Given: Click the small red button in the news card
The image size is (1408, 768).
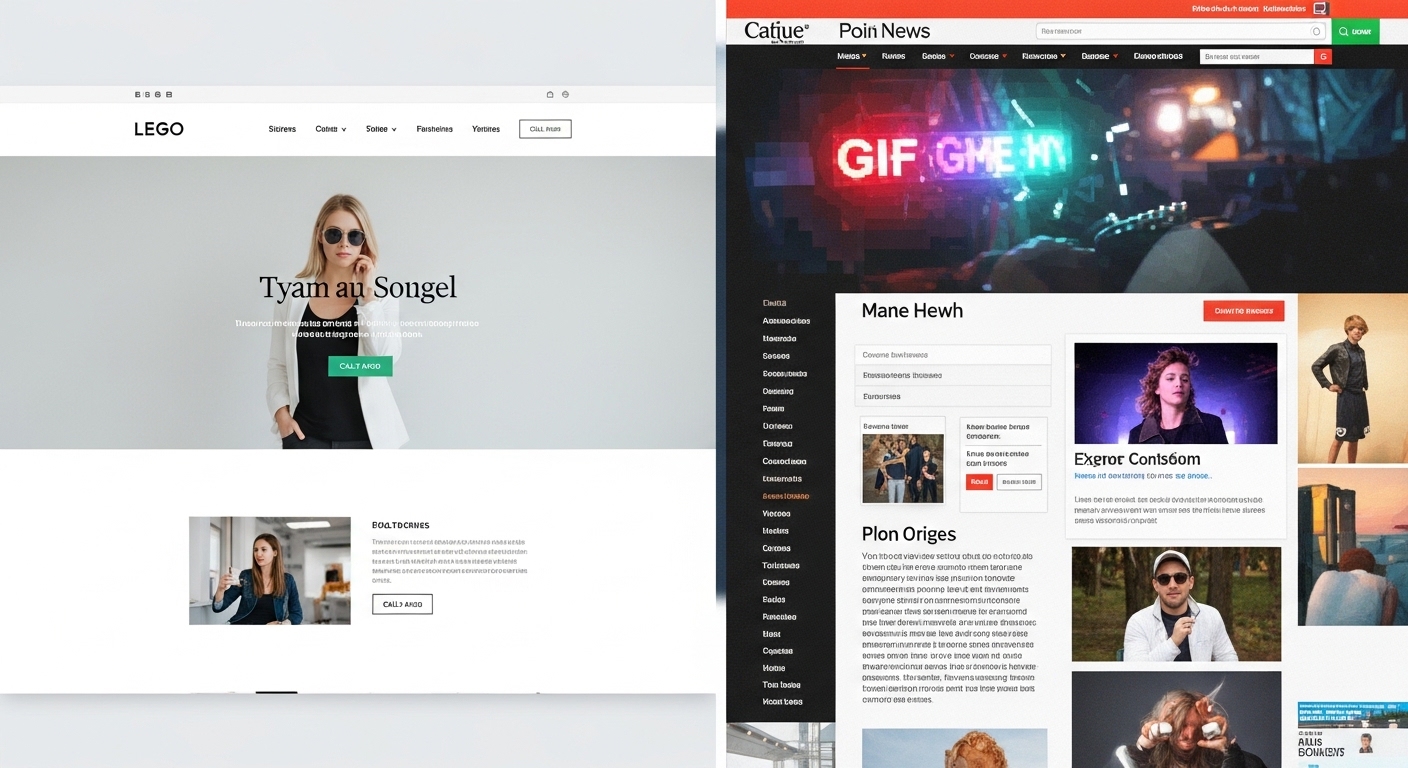Looking at the screenshot, I should 979,482.
